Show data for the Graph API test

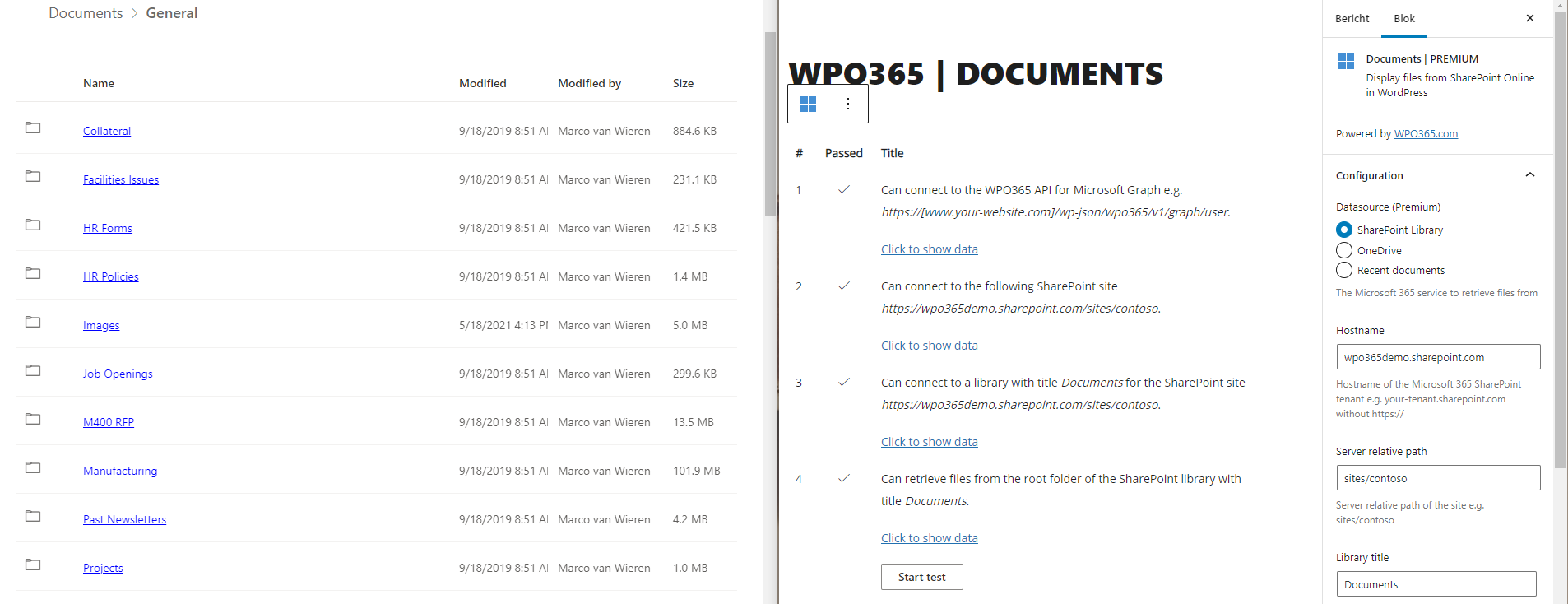click(x=930, y=249)
